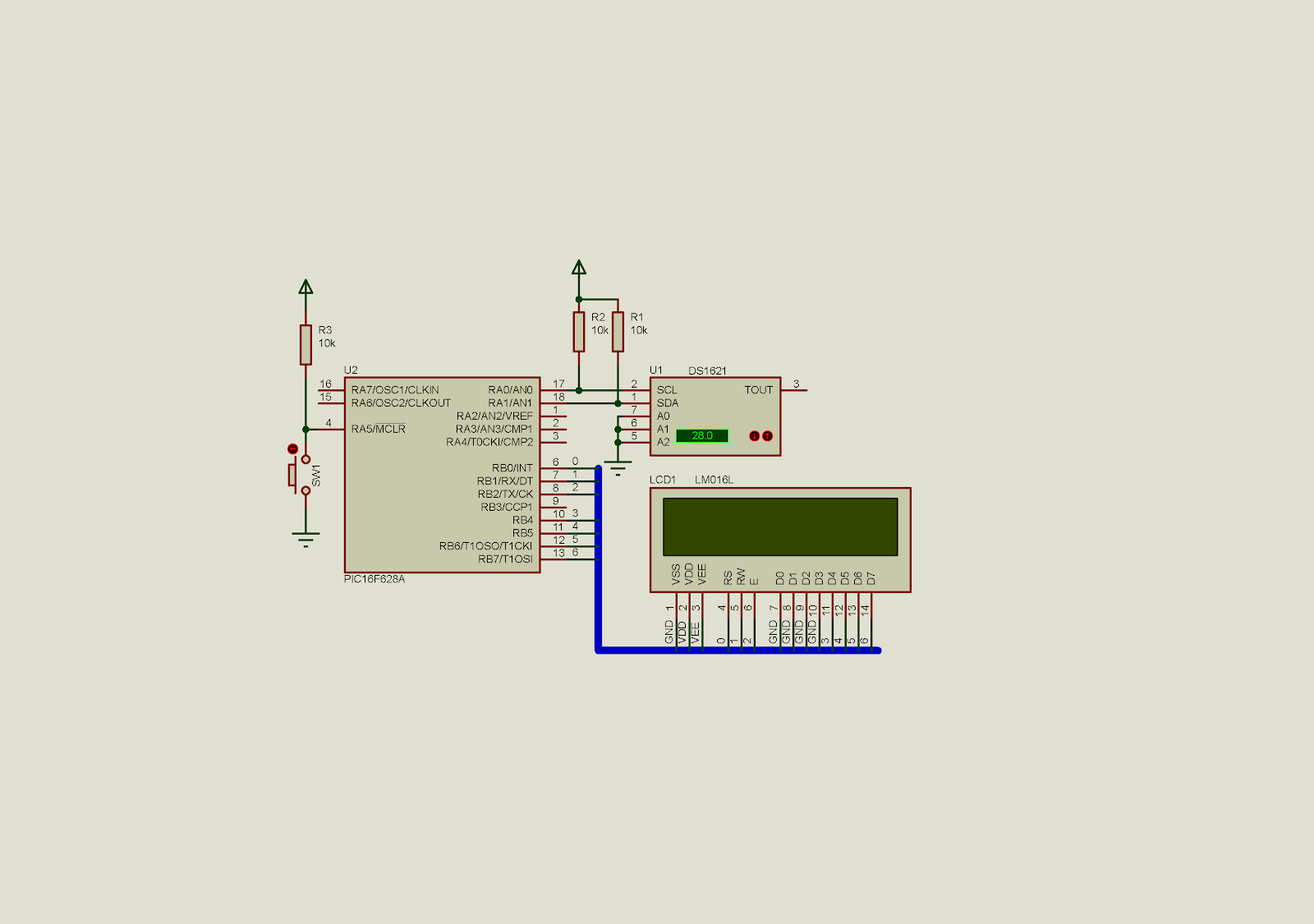
Task: Click the RA1/AN1 pin label
Action: [x=511, y=403]
